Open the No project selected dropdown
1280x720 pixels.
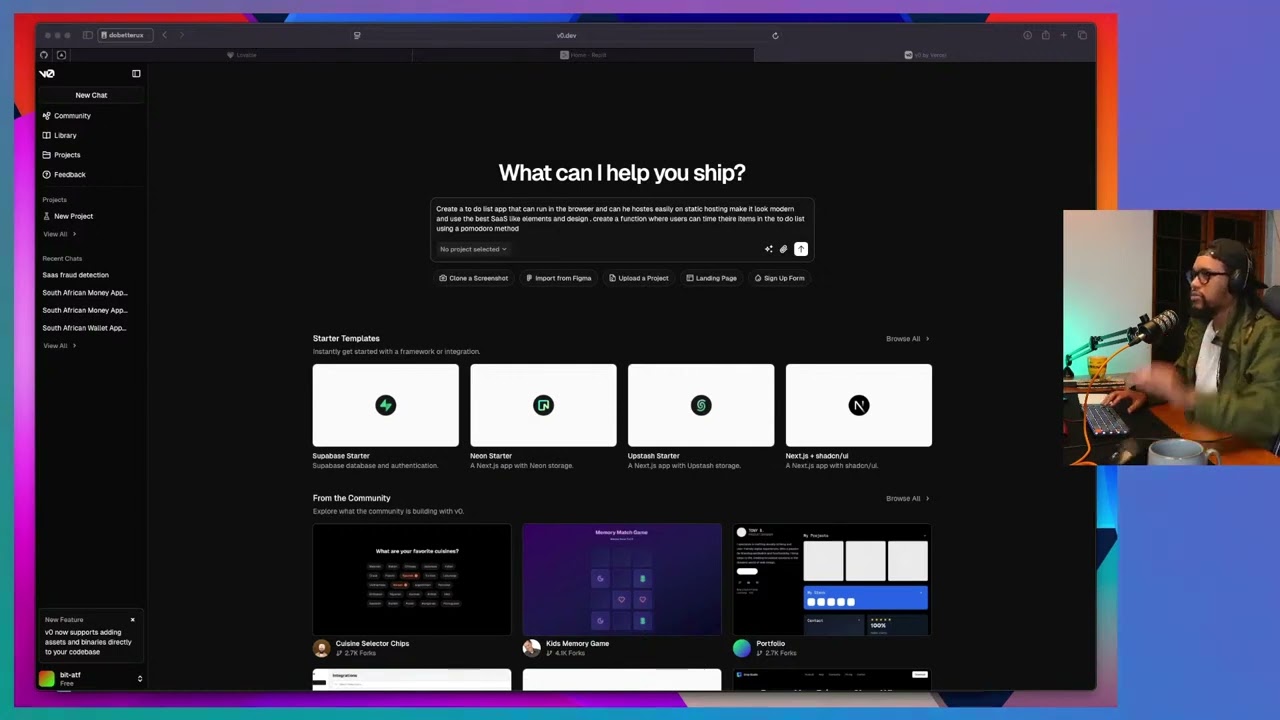pyautogui.click(x=473, y=249)
